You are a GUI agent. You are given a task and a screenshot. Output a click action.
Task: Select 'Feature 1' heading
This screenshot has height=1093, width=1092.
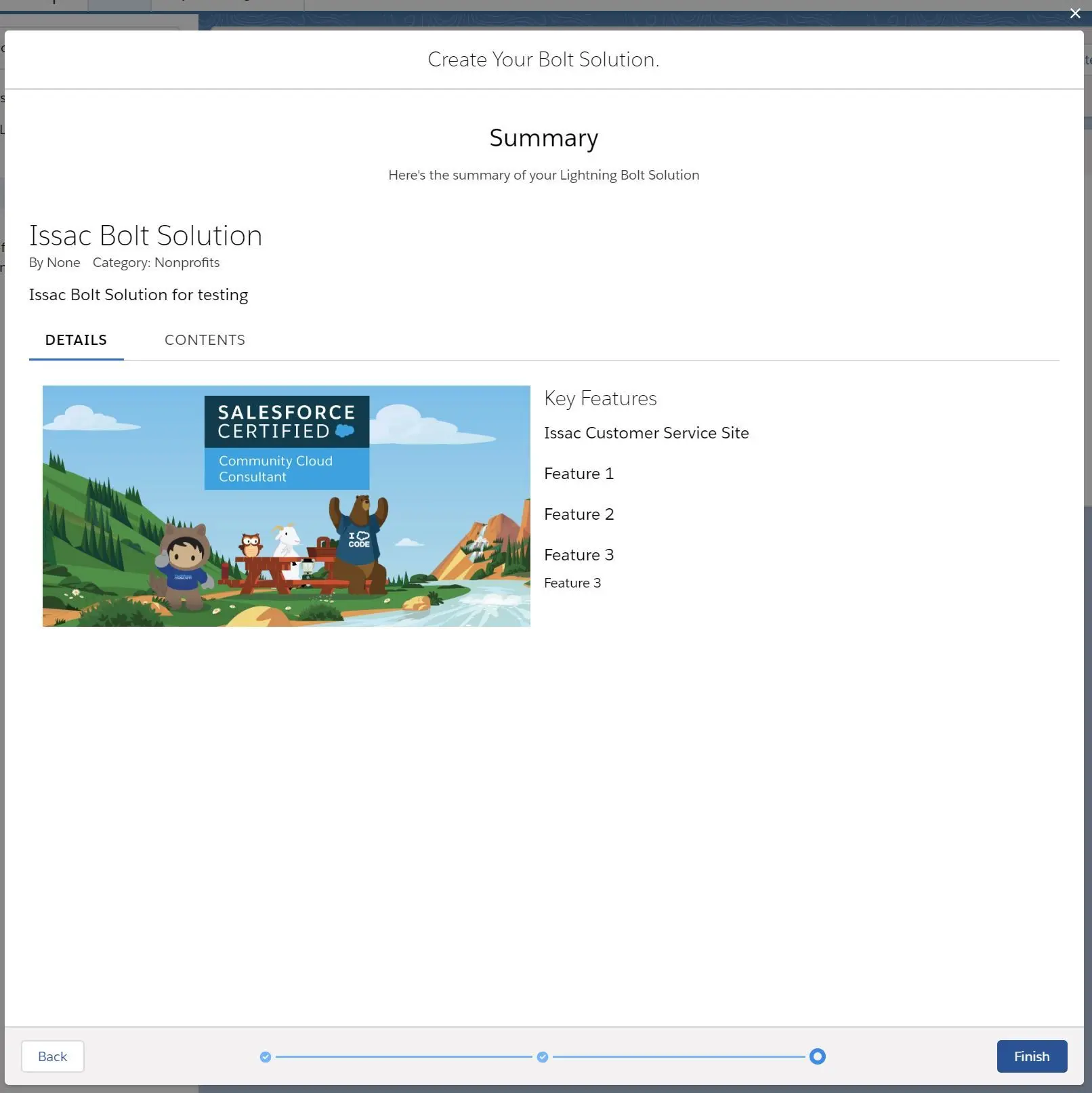tap(579, 474)
